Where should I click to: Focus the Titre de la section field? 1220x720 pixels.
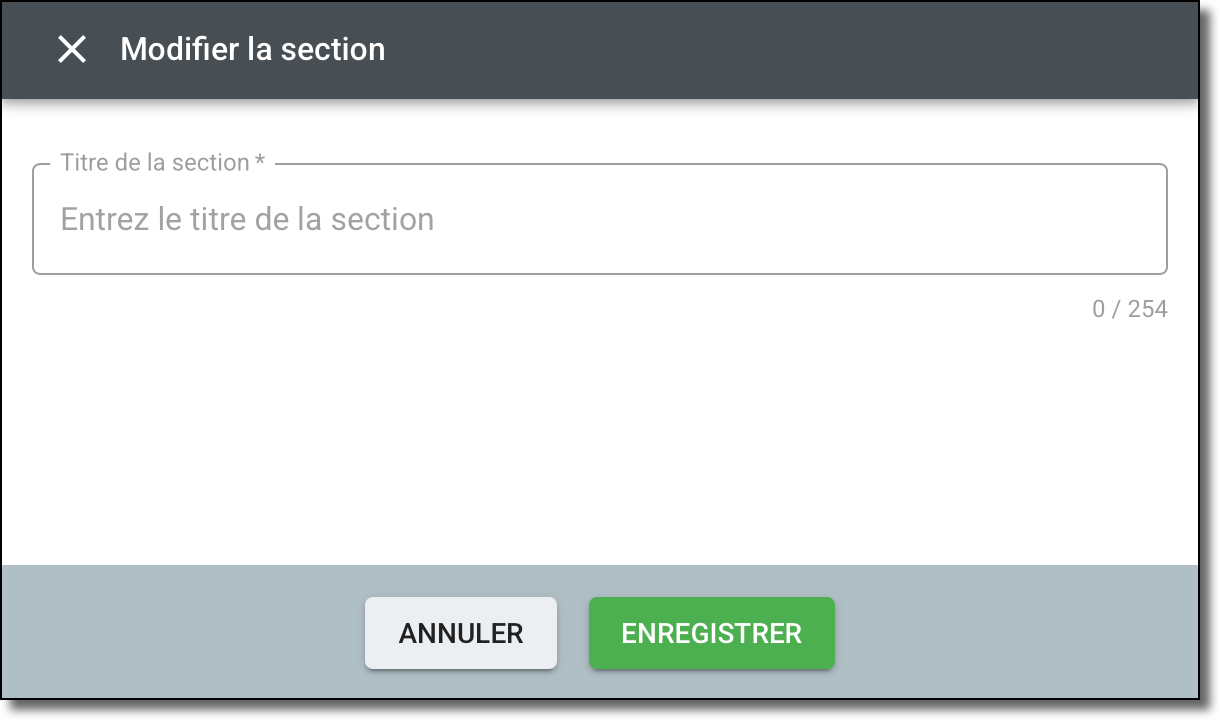(600, 219)
